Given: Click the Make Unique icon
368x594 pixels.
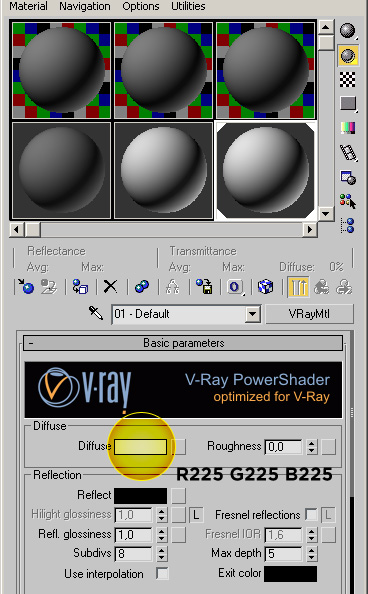Looking at the screenshot, I should [x=172, y=287].
